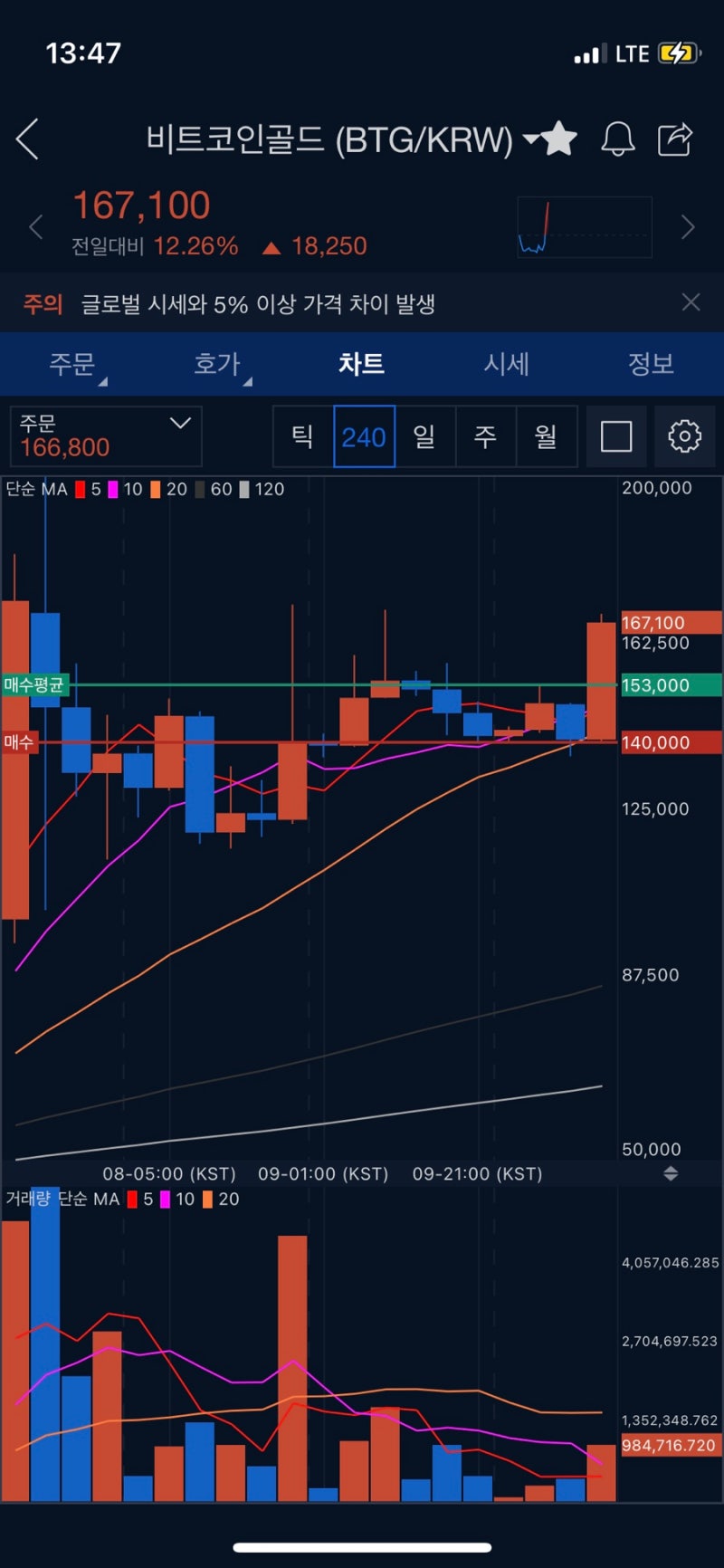
Task: Tap the magenta MA 10 swatch
Action: point(113,490)
